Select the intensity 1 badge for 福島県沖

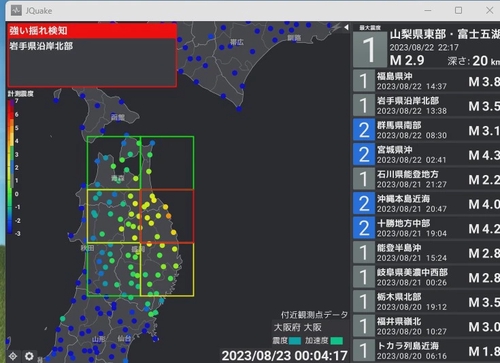364,81
